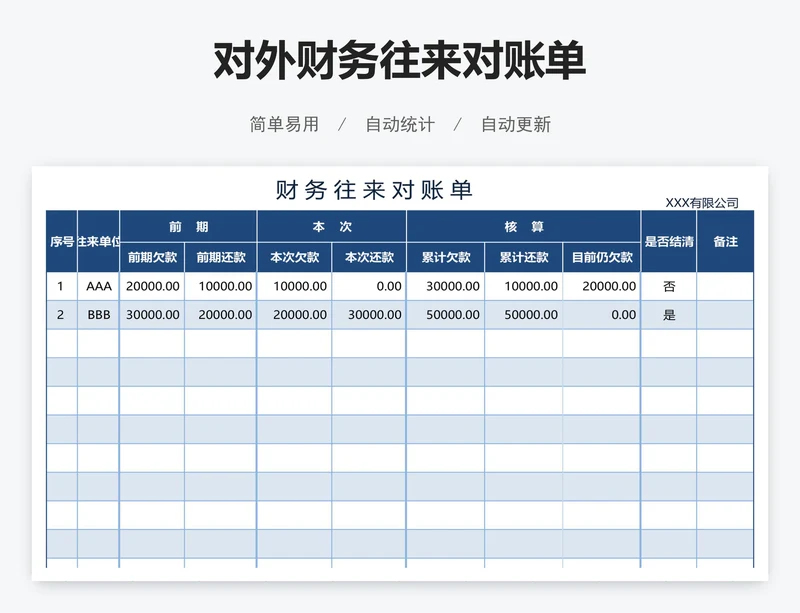Click the subtitle text 自动更新
The width and height of the screenshot is (800, 613).
(x=516, y=124)
